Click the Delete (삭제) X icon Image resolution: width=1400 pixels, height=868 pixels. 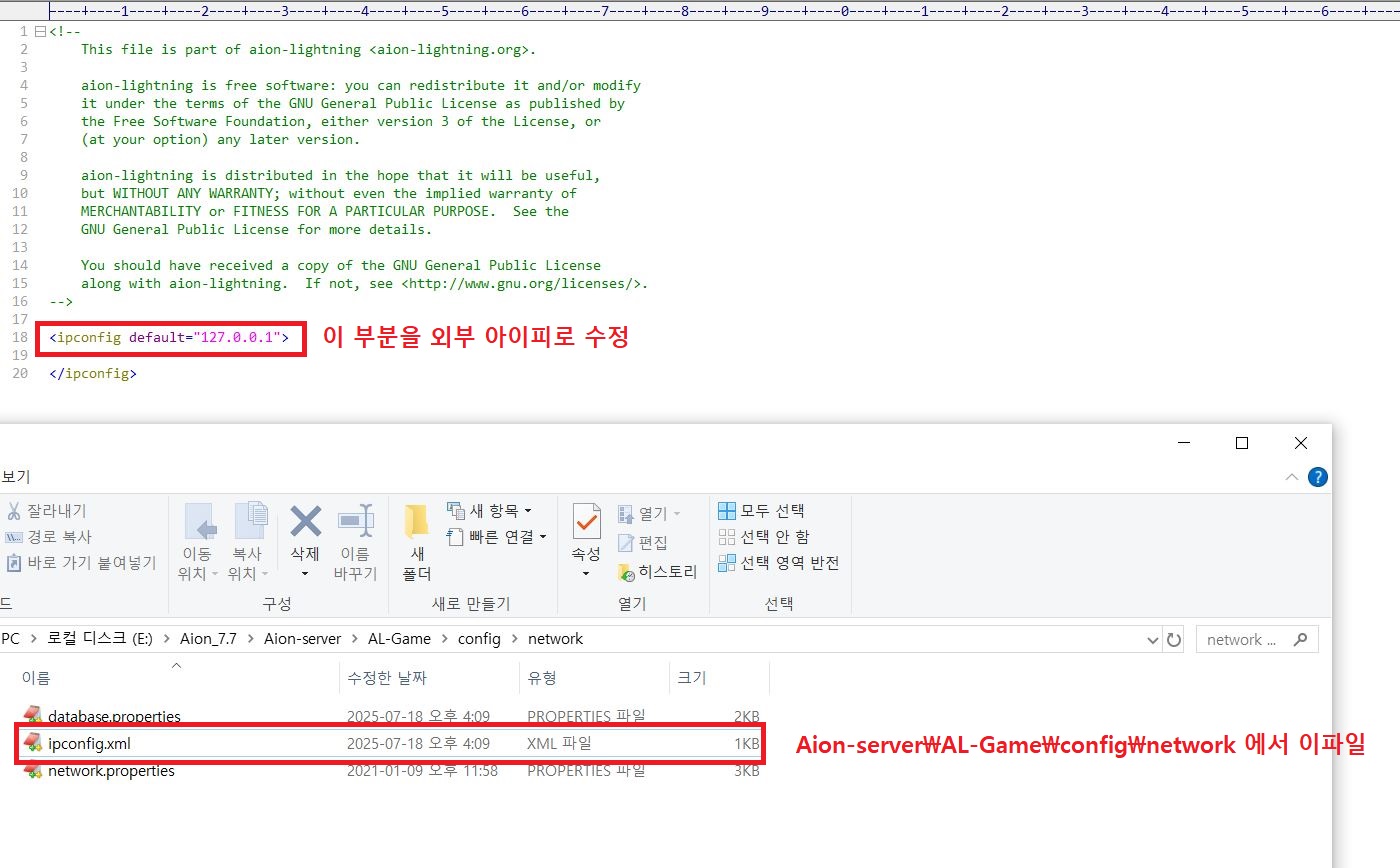point(305,521)
